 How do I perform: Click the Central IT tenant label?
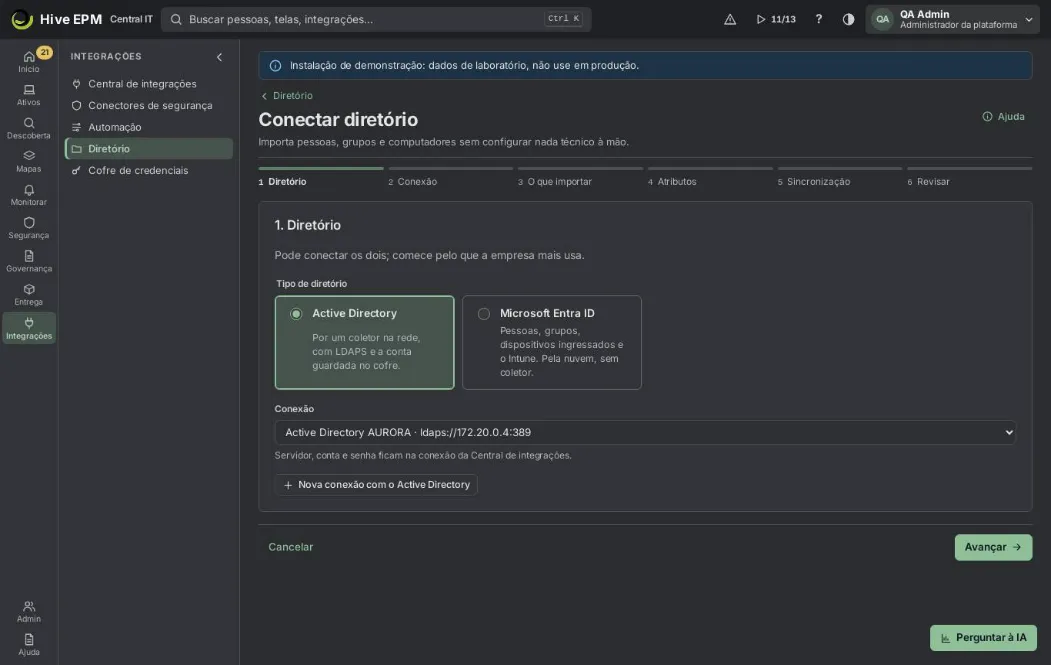(131, 19)
